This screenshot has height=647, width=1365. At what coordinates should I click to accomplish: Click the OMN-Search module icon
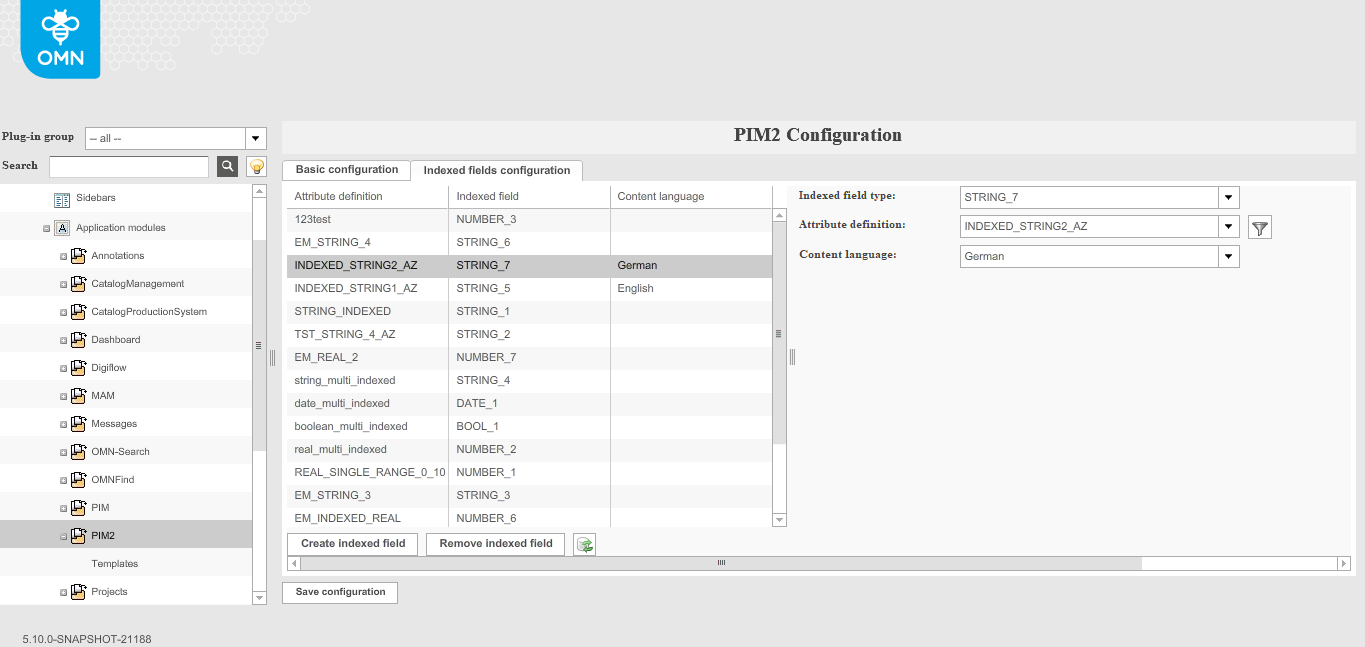tap(78, 451)
